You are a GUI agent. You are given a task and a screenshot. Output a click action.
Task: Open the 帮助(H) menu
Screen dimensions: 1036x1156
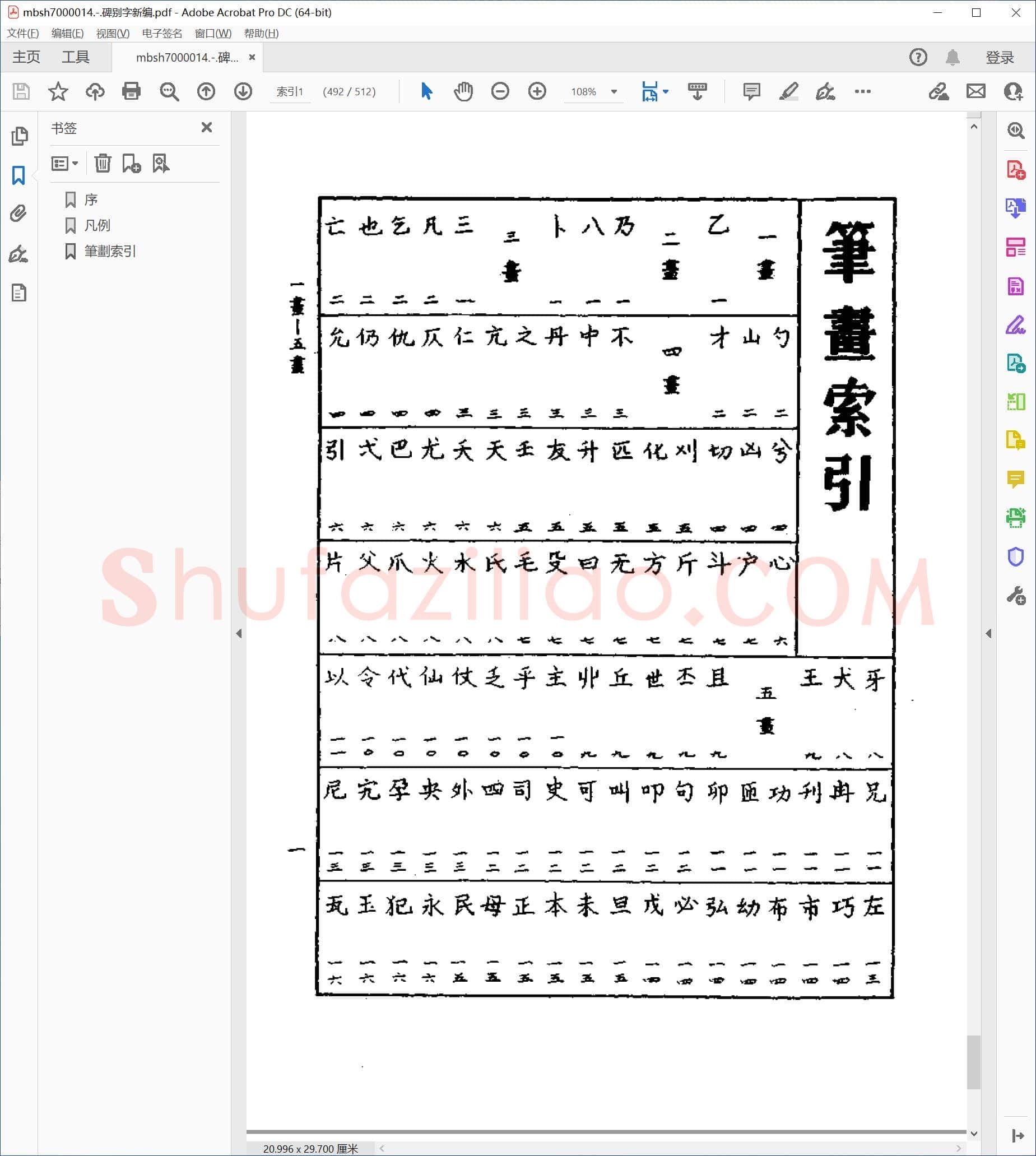point(261,33)
